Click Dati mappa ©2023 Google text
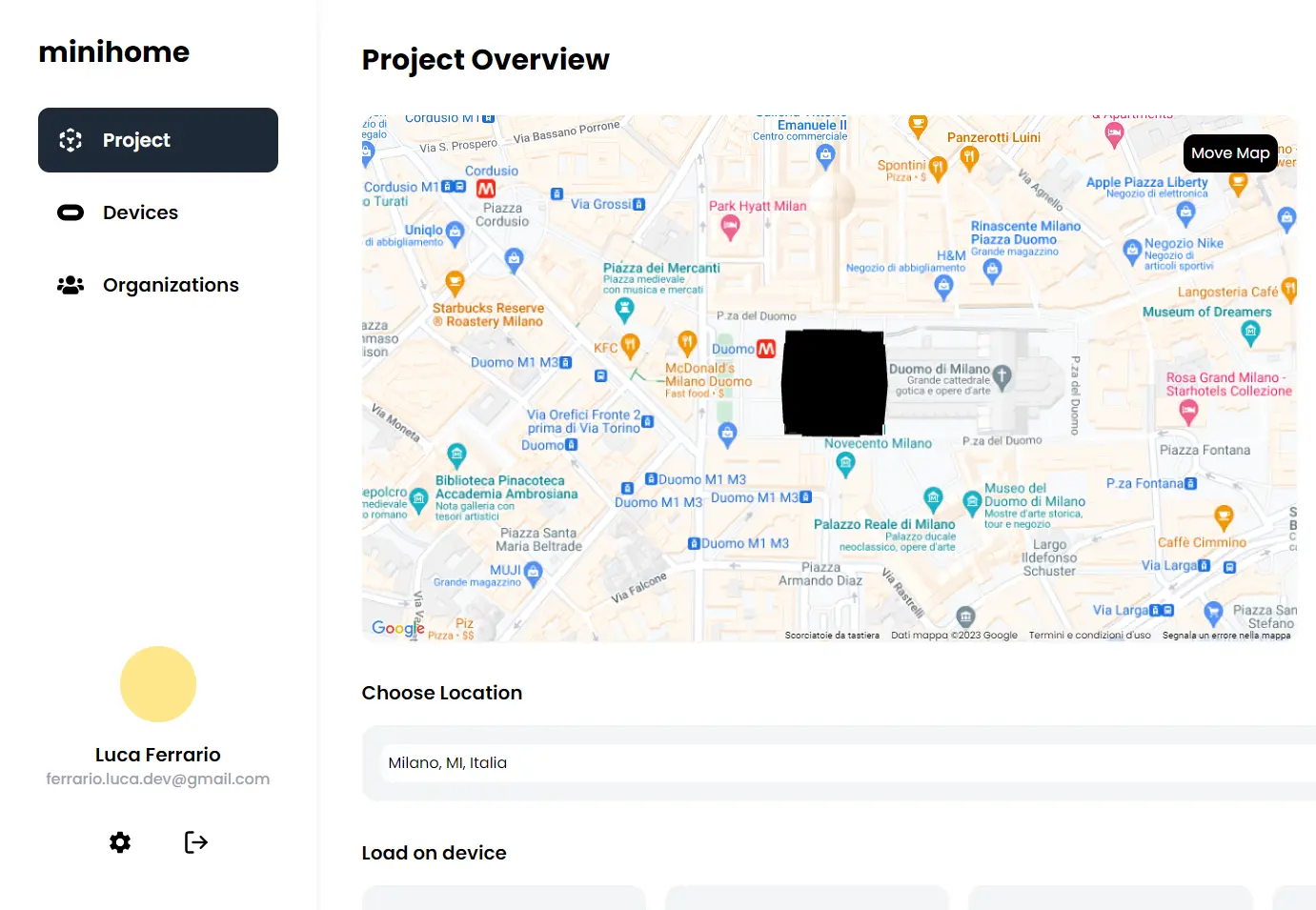This screenshot has height=910, width=1316. pyautogui.click(x=954, y=636)
